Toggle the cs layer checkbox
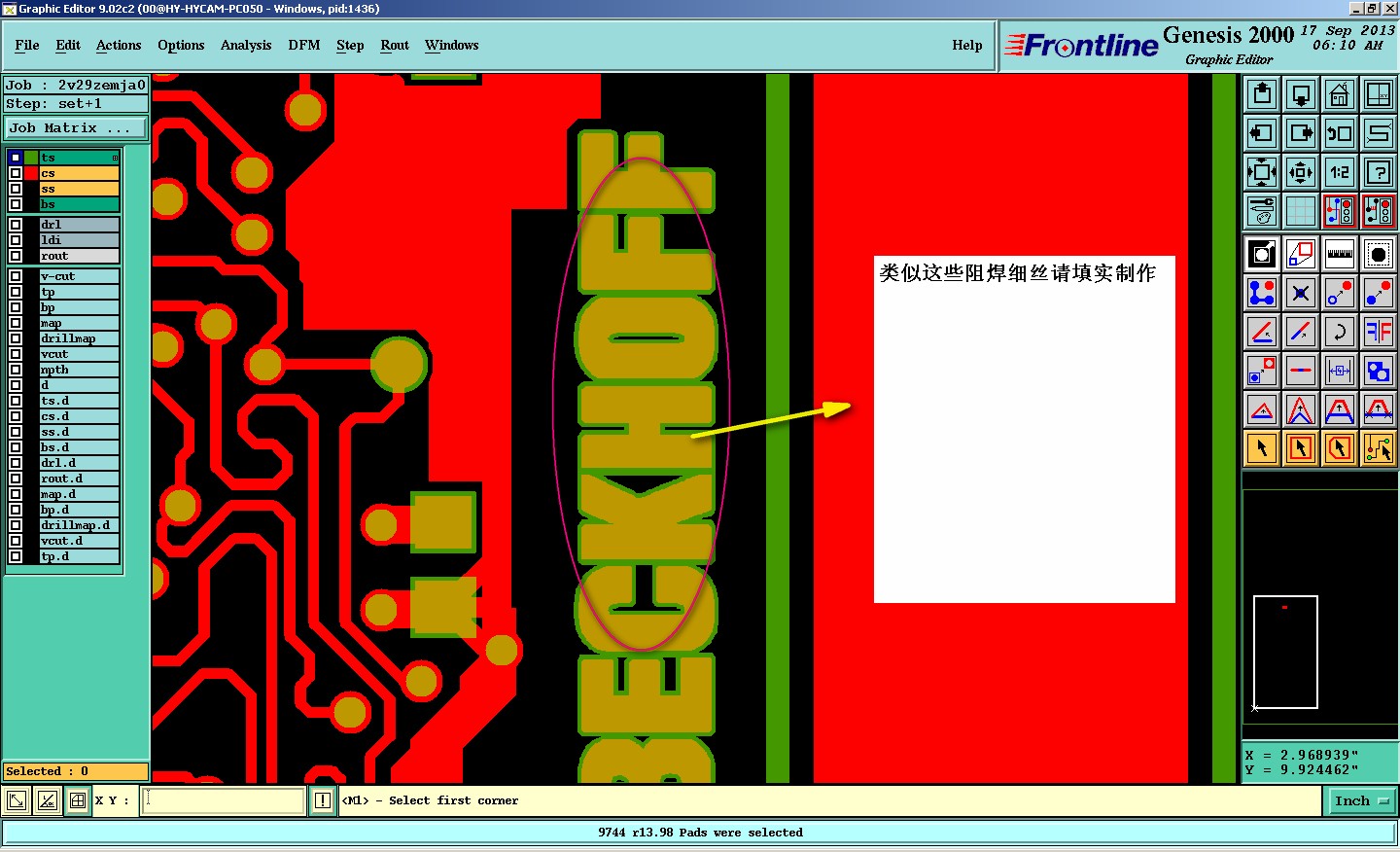 coord(16,173)
